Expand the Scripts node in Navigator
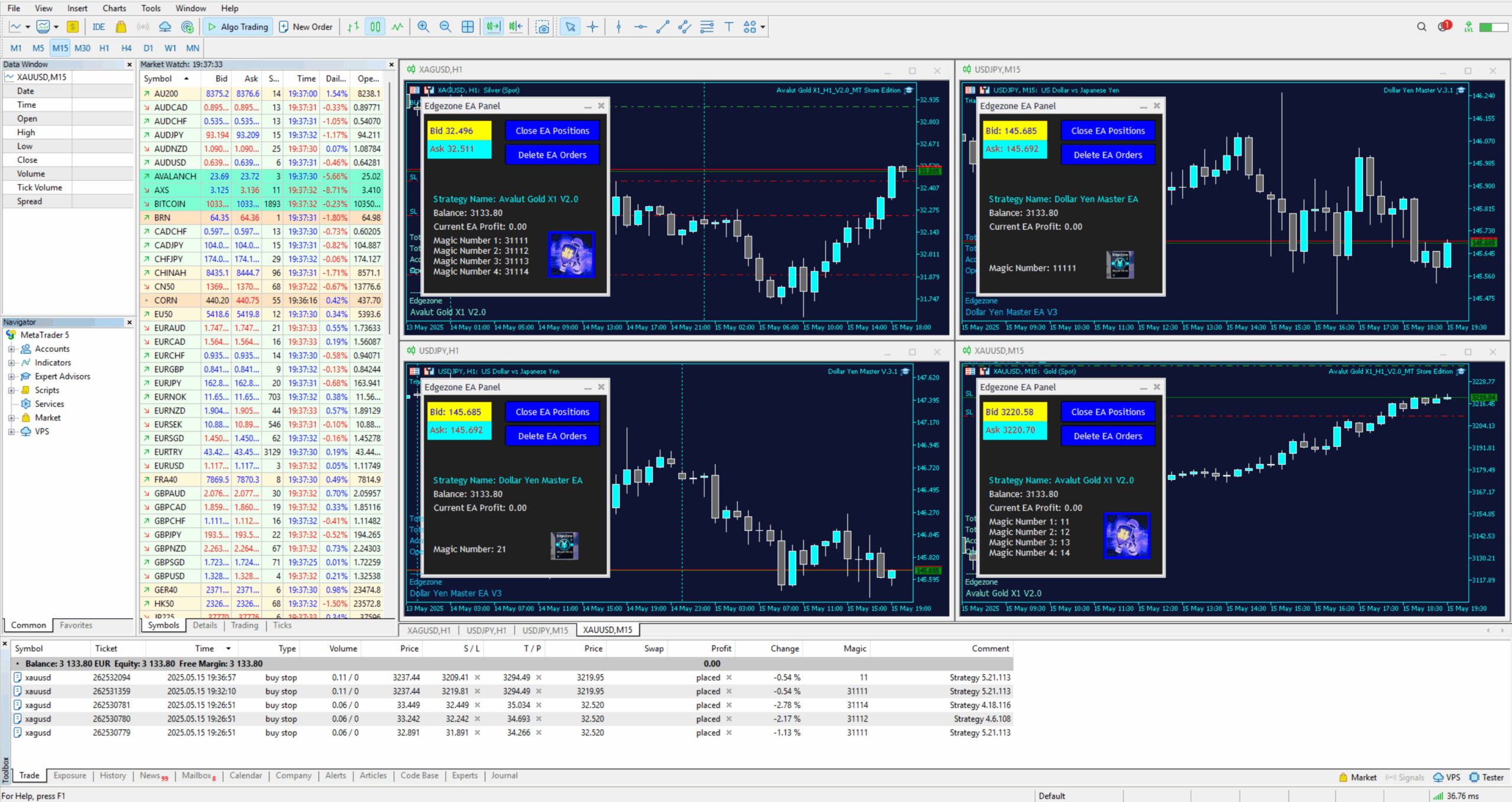The image size is (1512, 802). click(x=11, y=390)
